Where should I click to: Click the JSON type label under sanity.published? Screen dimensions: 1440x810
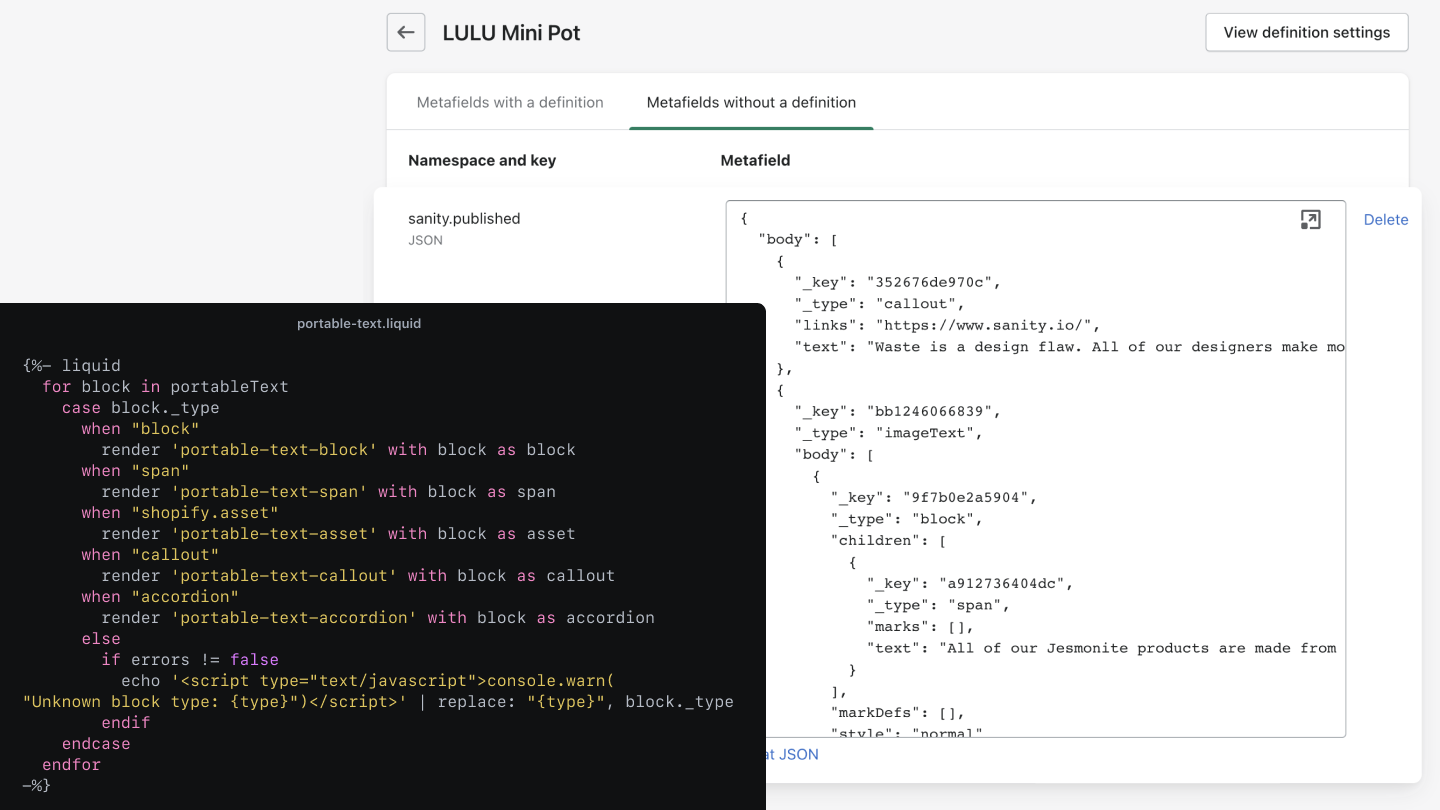425,240
